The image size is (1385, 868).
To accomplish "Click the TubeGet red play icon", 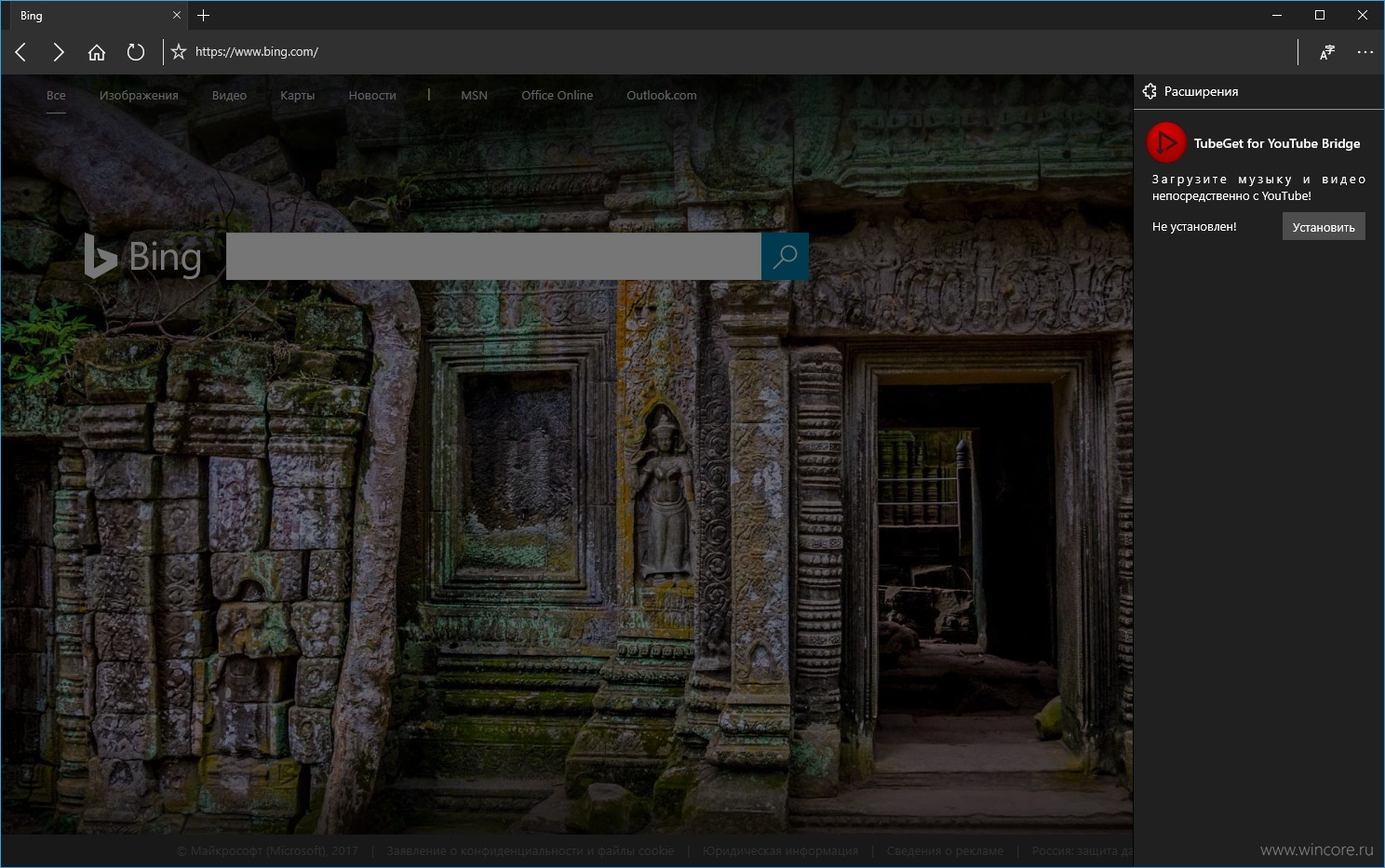I will (1165, 143).
